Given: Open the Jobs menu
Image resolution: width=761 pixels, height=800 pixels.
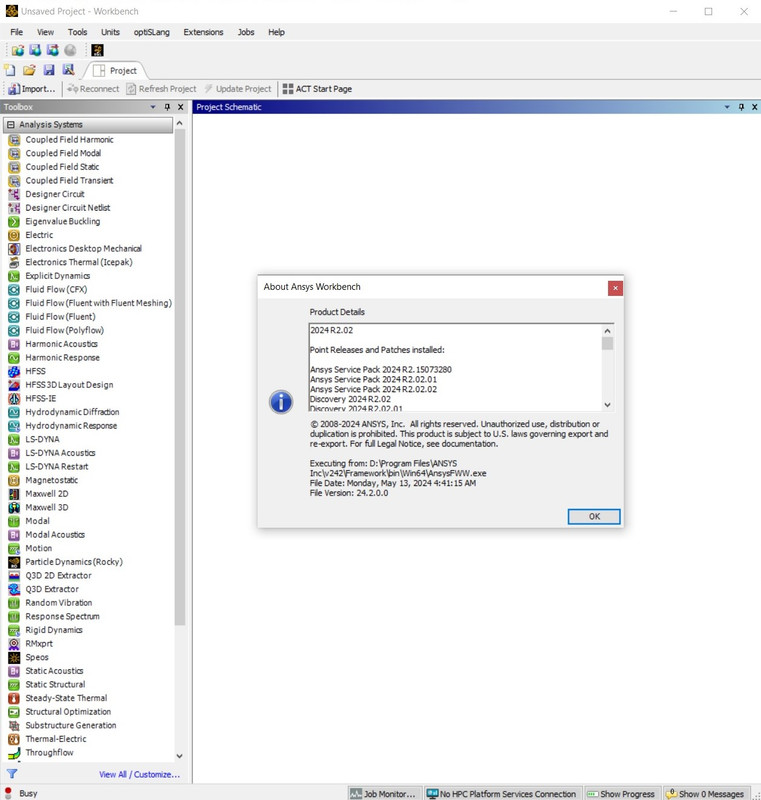Looking at the screenshot, I should pos(246,32).
